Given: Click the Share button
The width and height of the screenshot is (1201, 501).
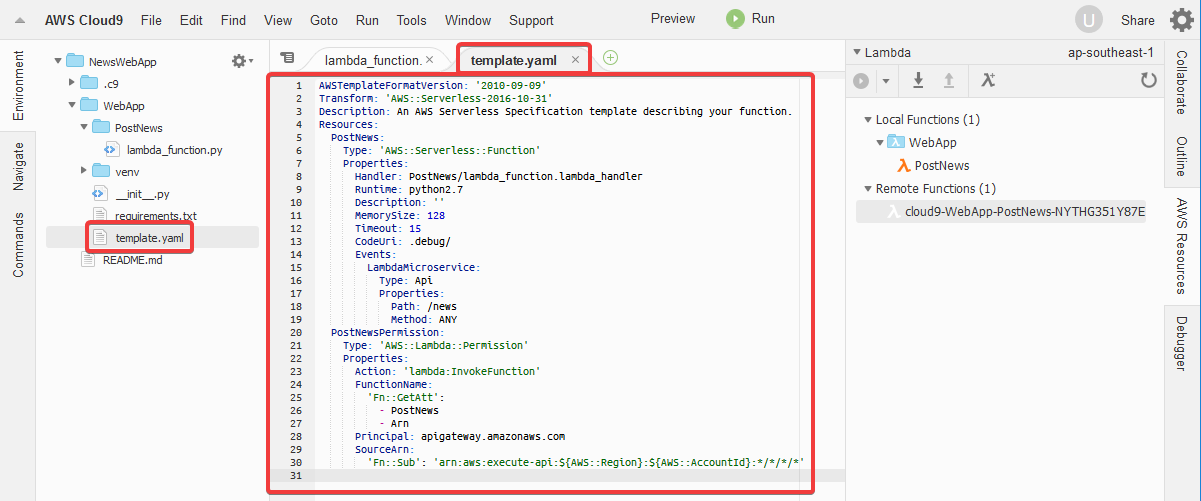Looking at the screenshot, I should (x=1137, y=20).
